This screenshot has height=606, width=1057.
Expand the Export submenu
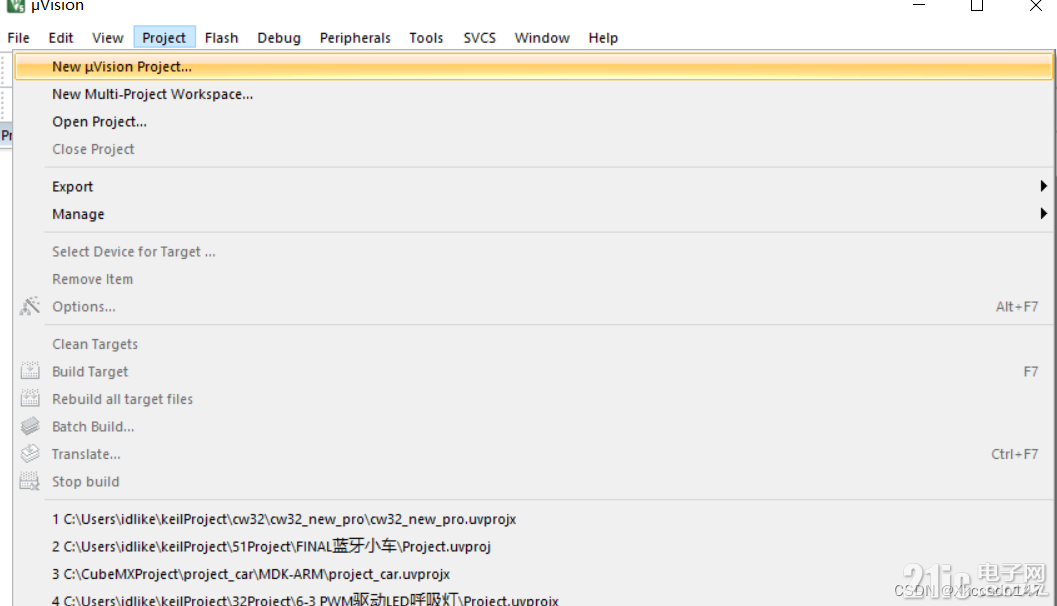pos(533,187)
